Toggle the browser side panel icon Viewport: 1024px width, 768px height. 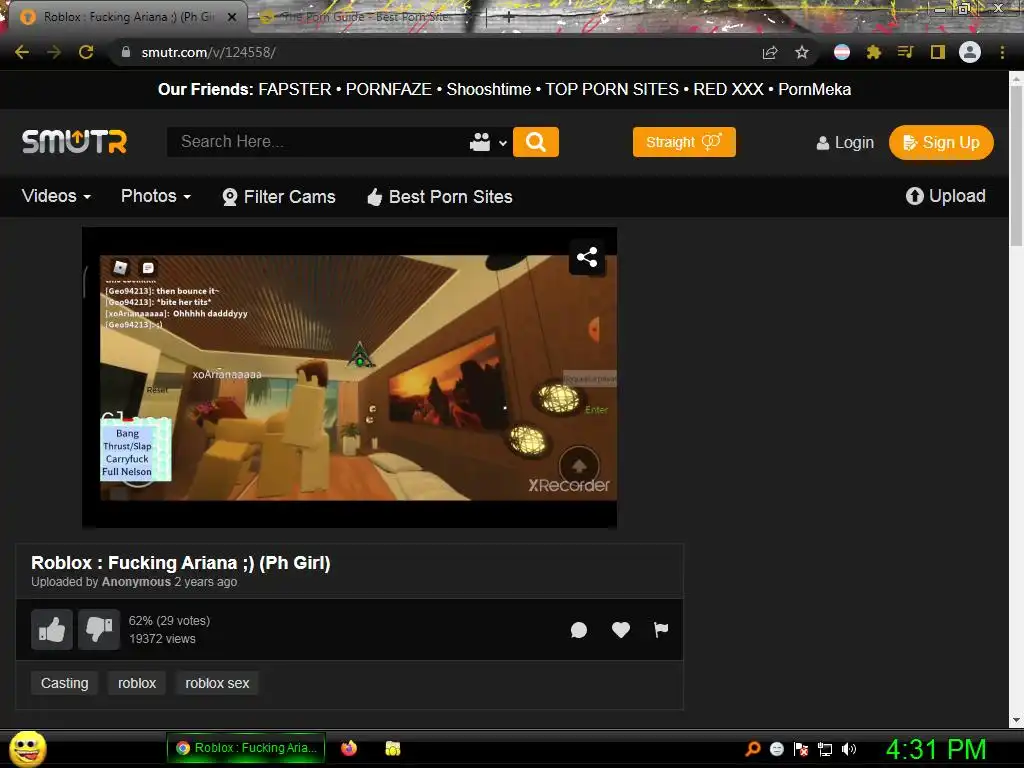click(938, 52)
